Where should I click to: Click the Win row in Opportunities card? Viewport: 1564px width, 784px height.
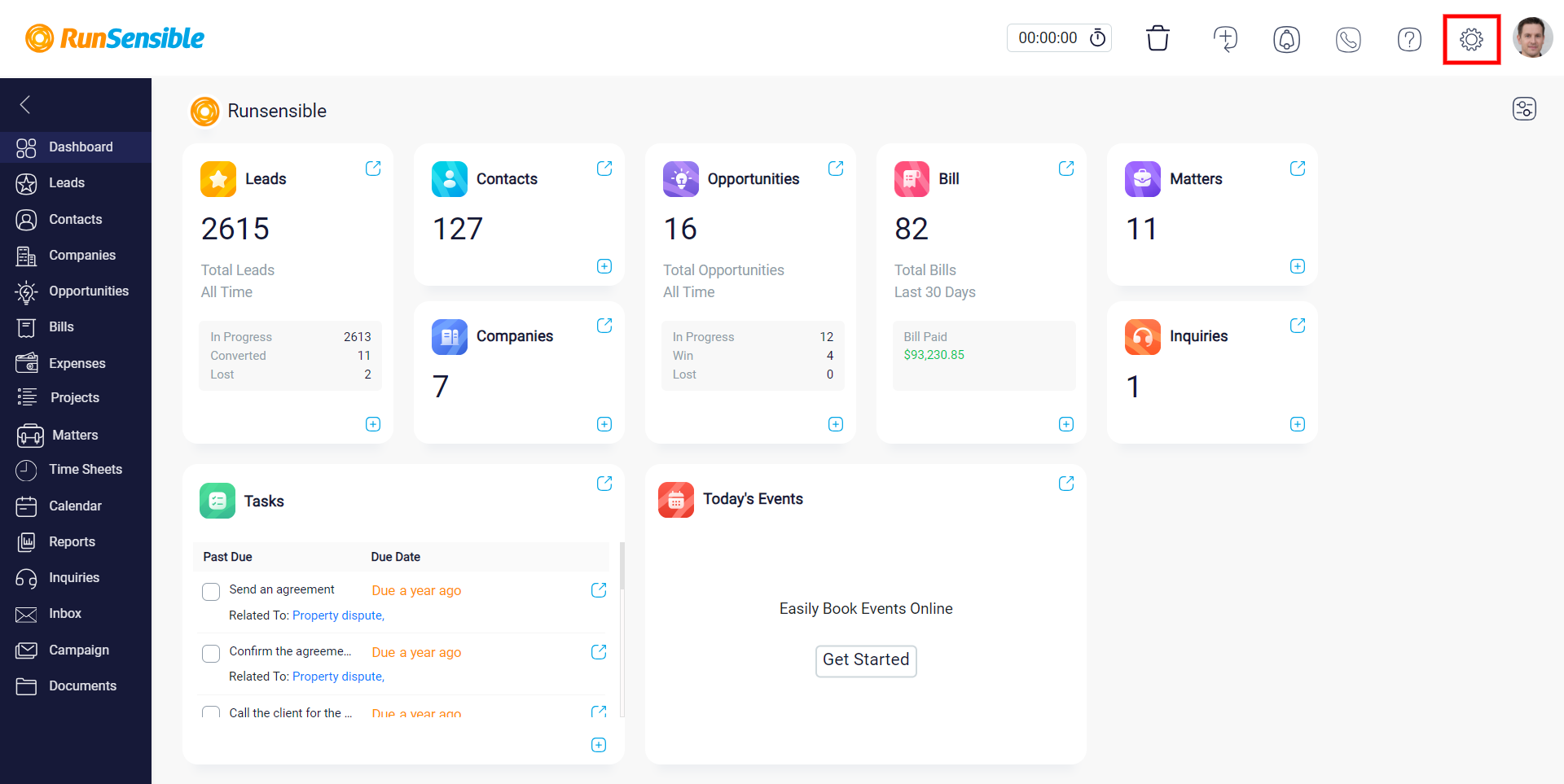coord(753,356)
